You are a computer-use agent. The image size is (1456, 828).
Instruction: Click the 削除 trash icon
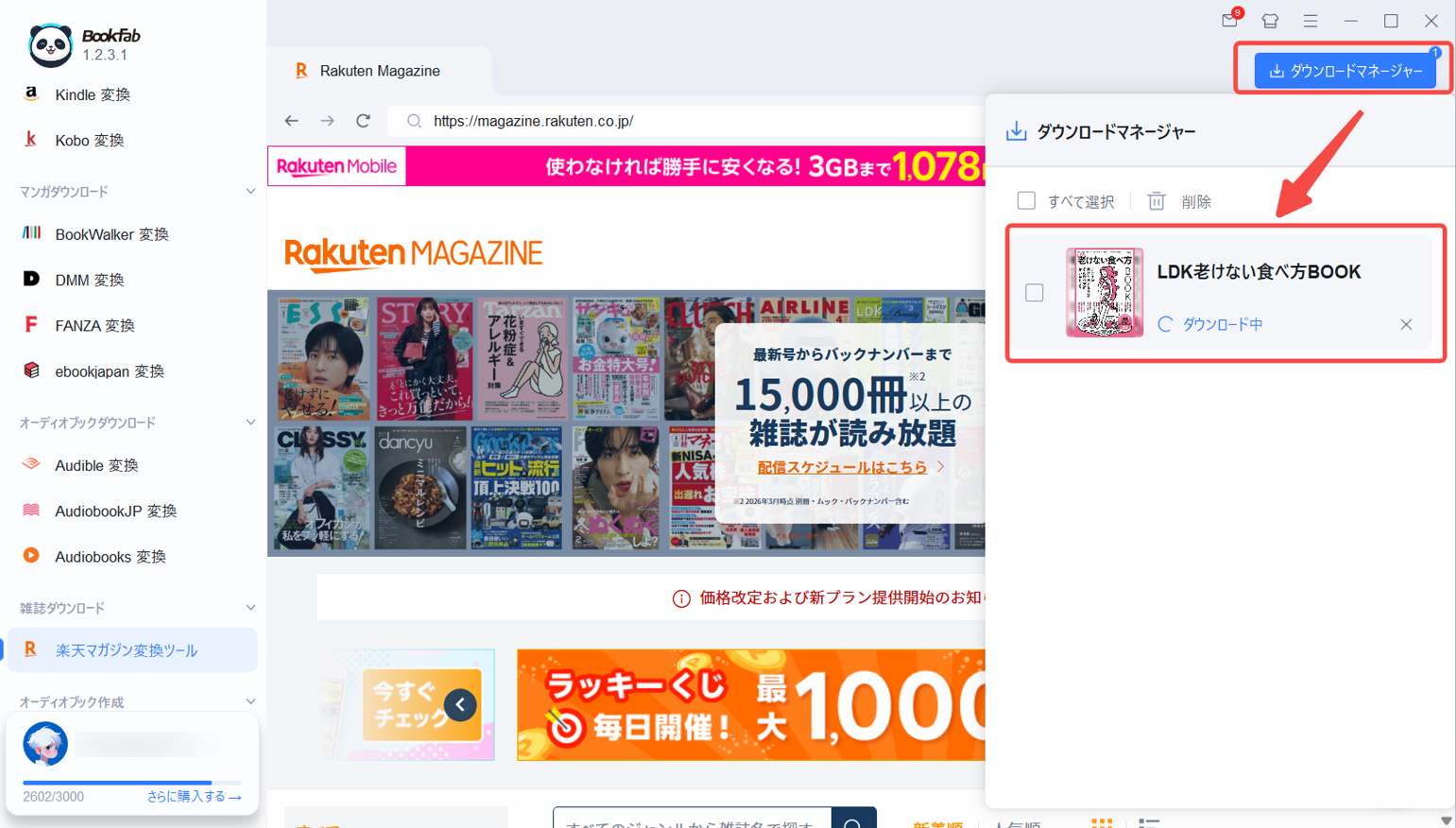point(1156,200)
